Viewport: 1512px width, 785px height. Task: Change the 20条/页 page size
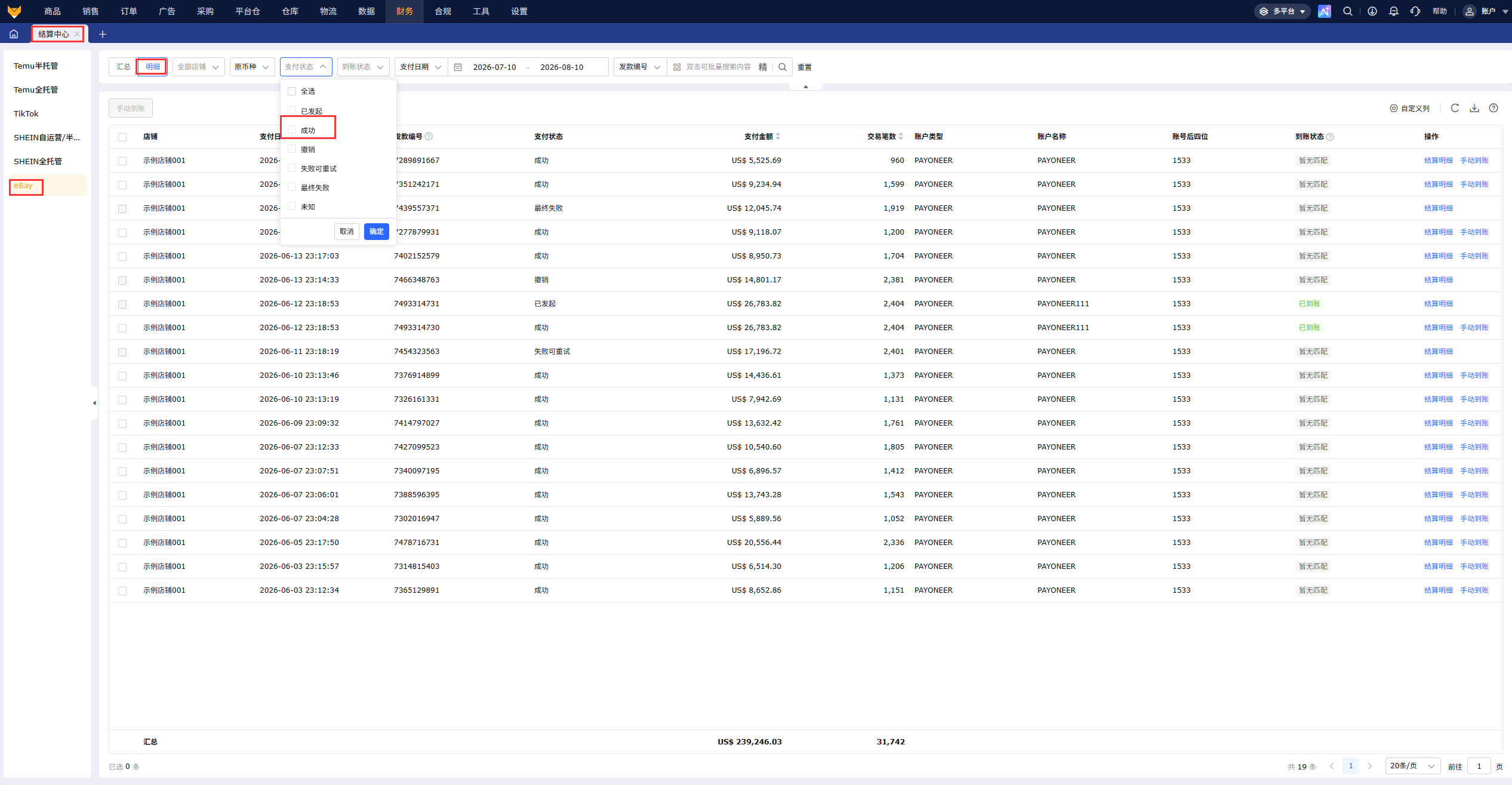click(x=1412, y=766)
